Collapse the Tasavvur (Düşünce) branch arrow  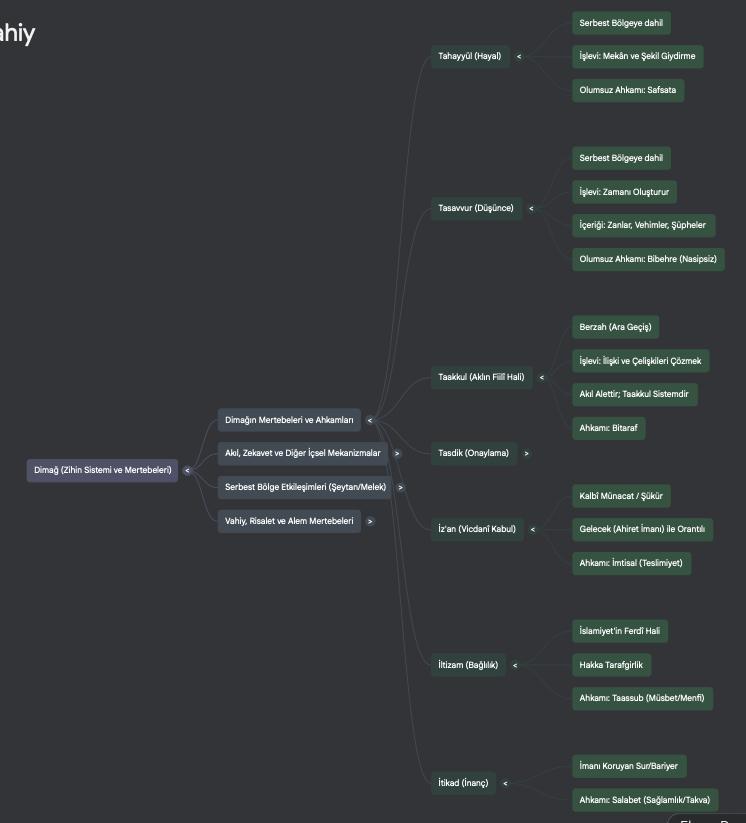531,209
